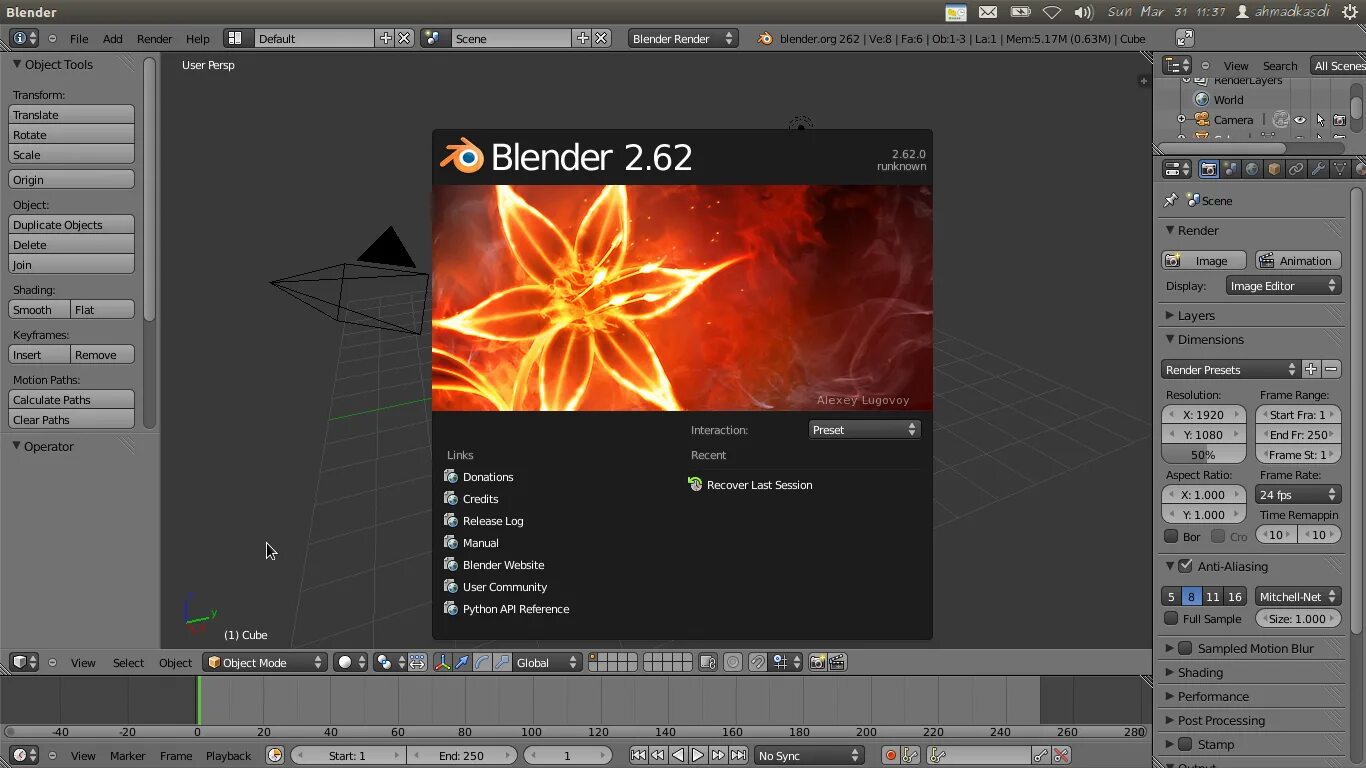The image size is (1366, 768).
Task: Open the Image Editor display dropdown
Action: pyautogui.click(x=1283, y=285)
